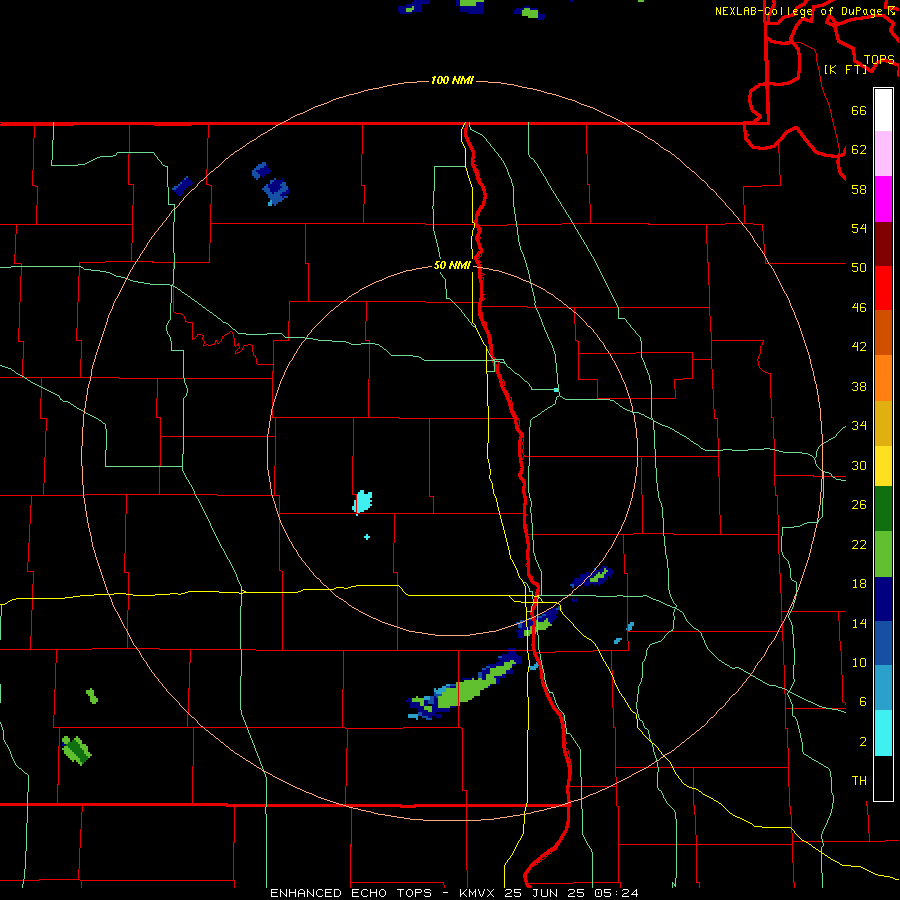The height and width of the screenshot is (900, 900).
Task: Click the navy blue legend swatch
Action: (883, 599)
